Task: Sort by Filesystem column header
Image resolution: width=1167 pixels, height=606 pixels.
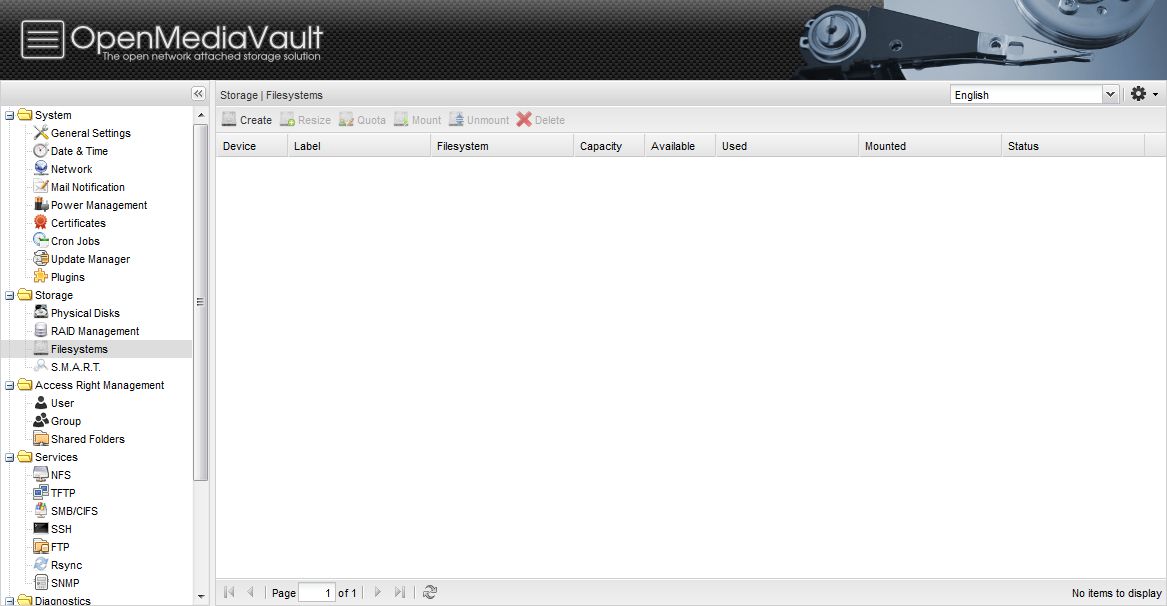Action: click(502, 146)
